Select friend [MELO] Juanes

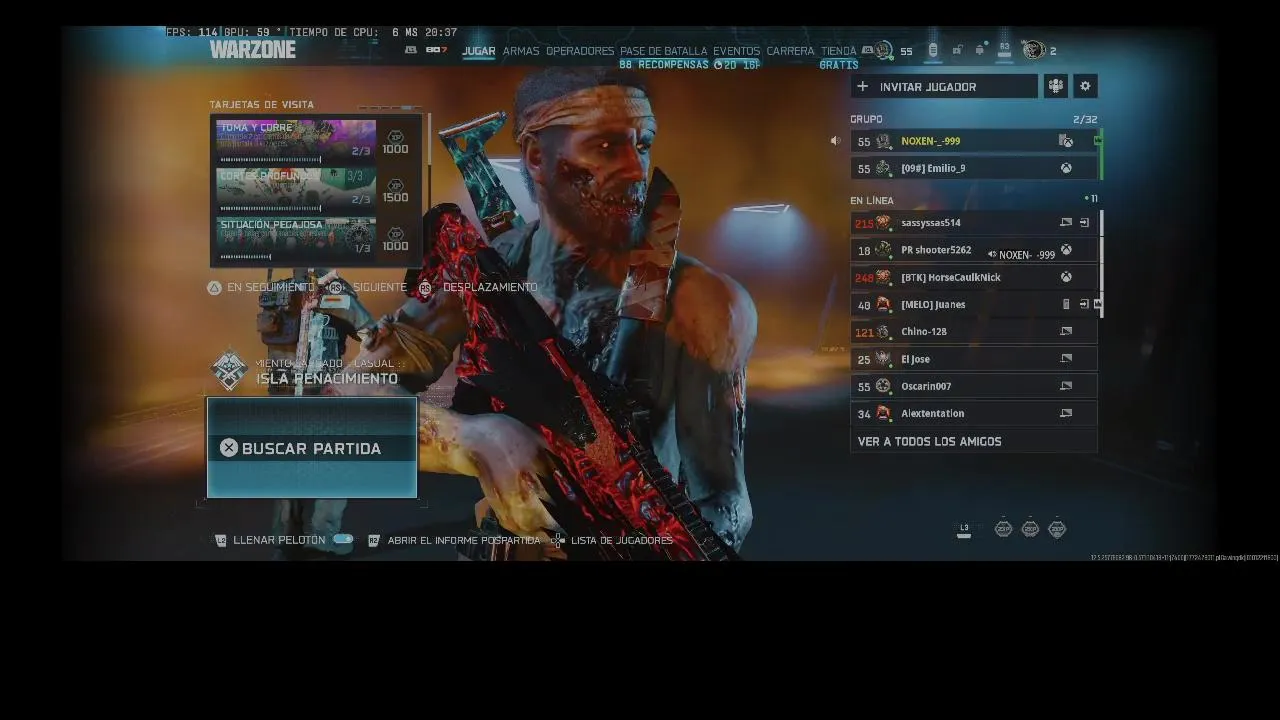pyautogui.click(x=974, y=304)
